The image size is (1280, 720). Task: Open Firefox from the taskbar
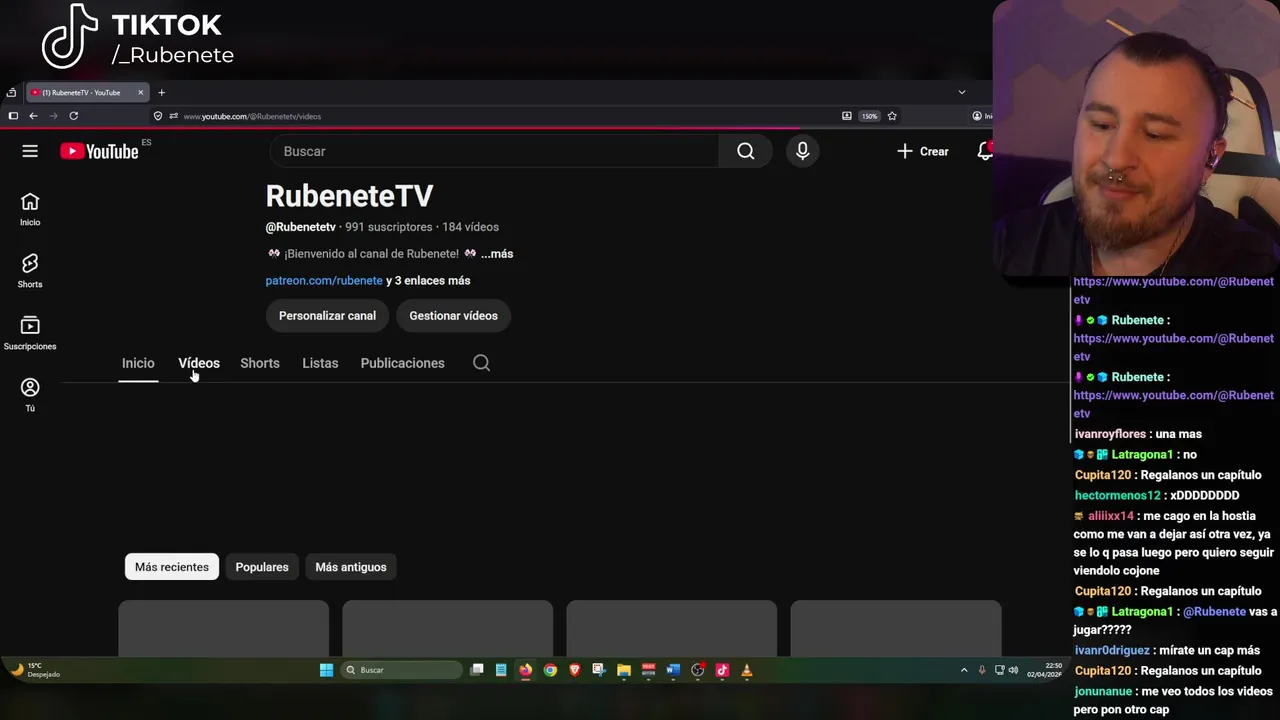coord(525,670)
